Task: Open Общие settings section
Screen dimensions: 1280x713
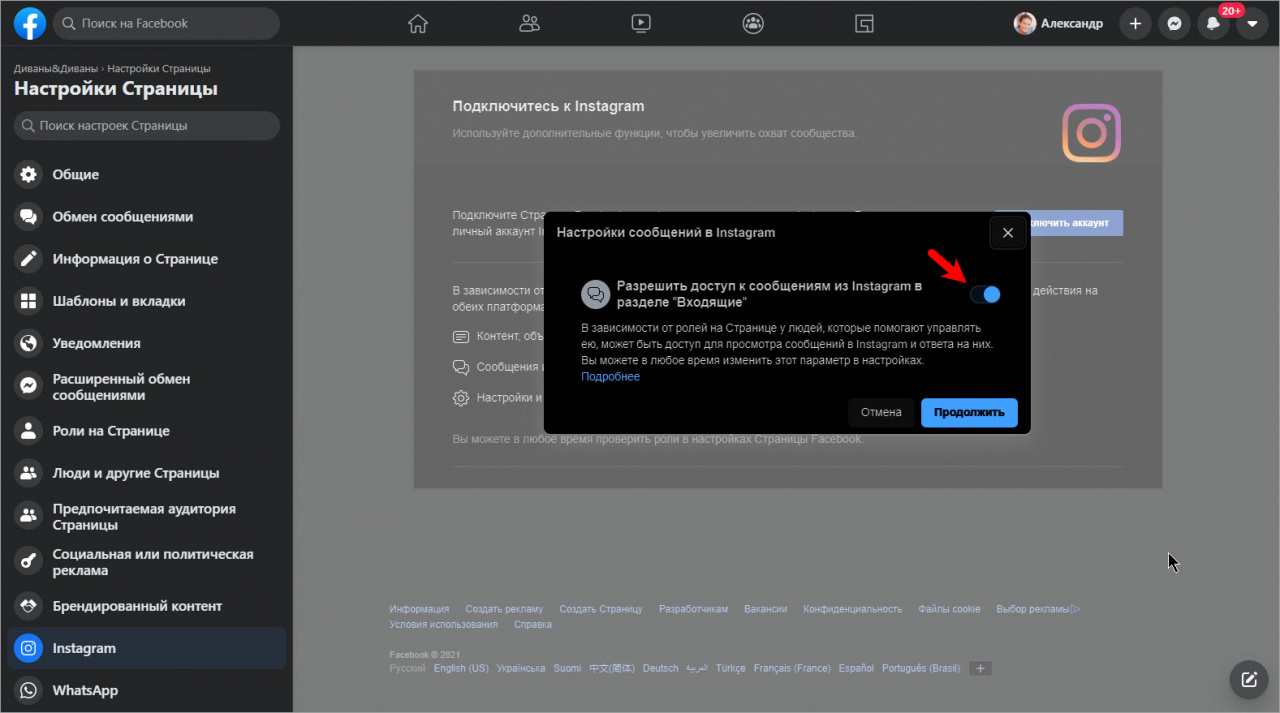Action: [146, 175]
